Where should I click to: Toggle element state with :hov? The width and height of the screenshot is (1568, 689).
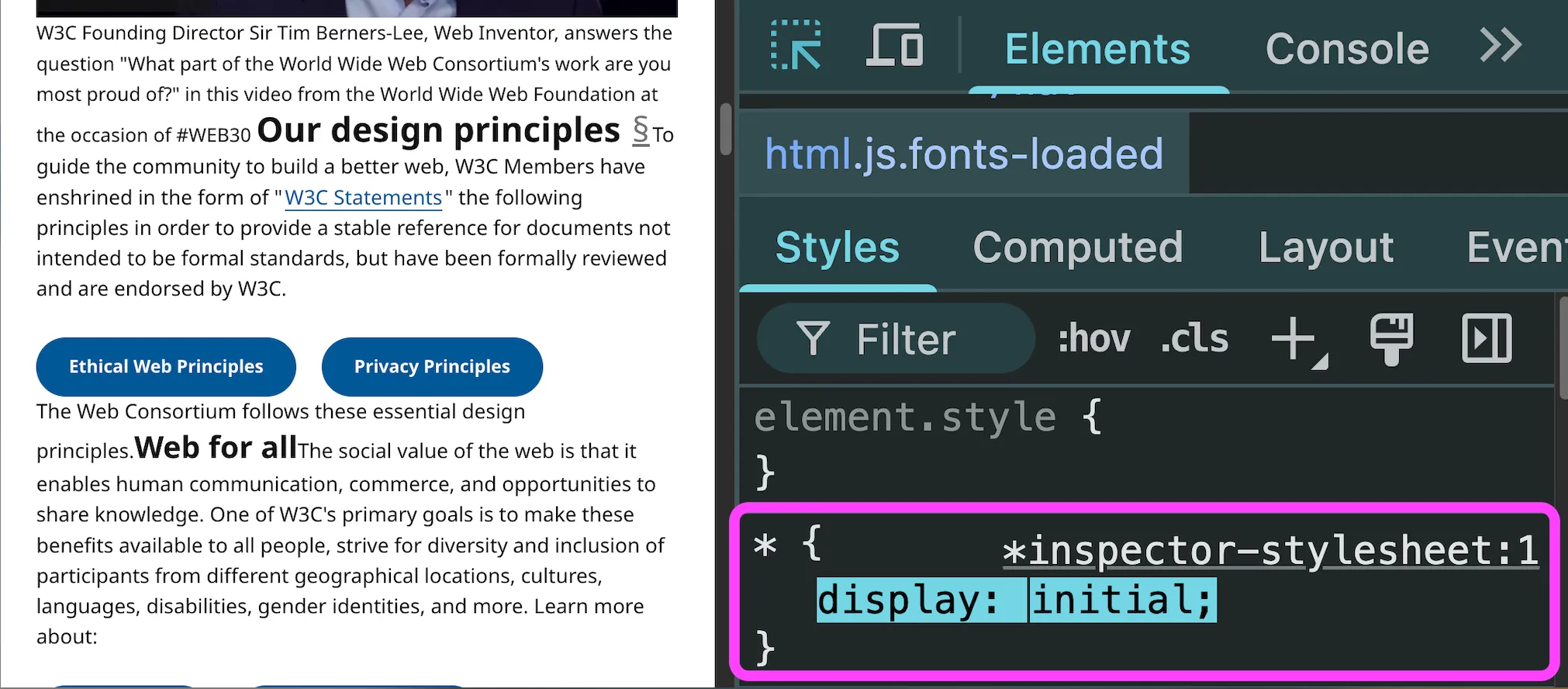[x=1094, y=339]
